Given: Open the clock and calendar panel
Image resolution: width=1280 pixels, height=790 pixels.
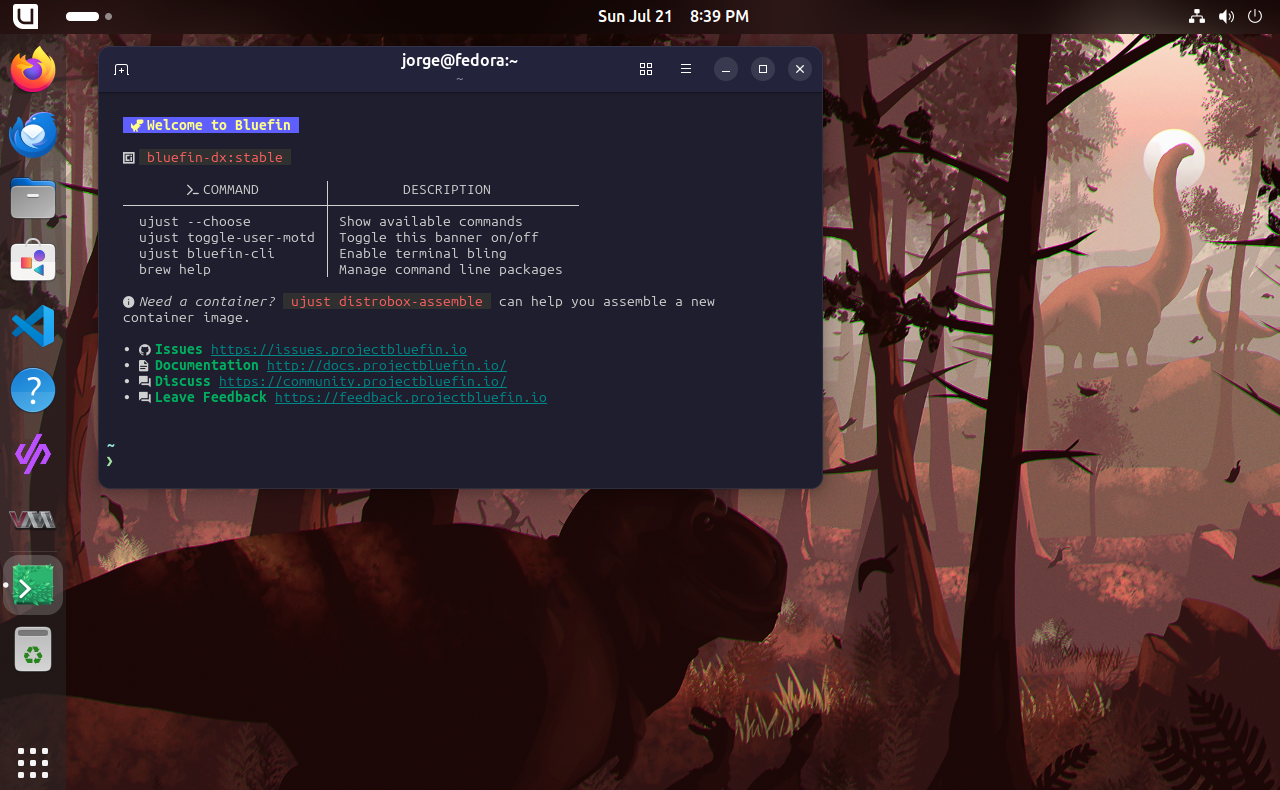Looking at the screenshot, I should (x=672, y=16).
